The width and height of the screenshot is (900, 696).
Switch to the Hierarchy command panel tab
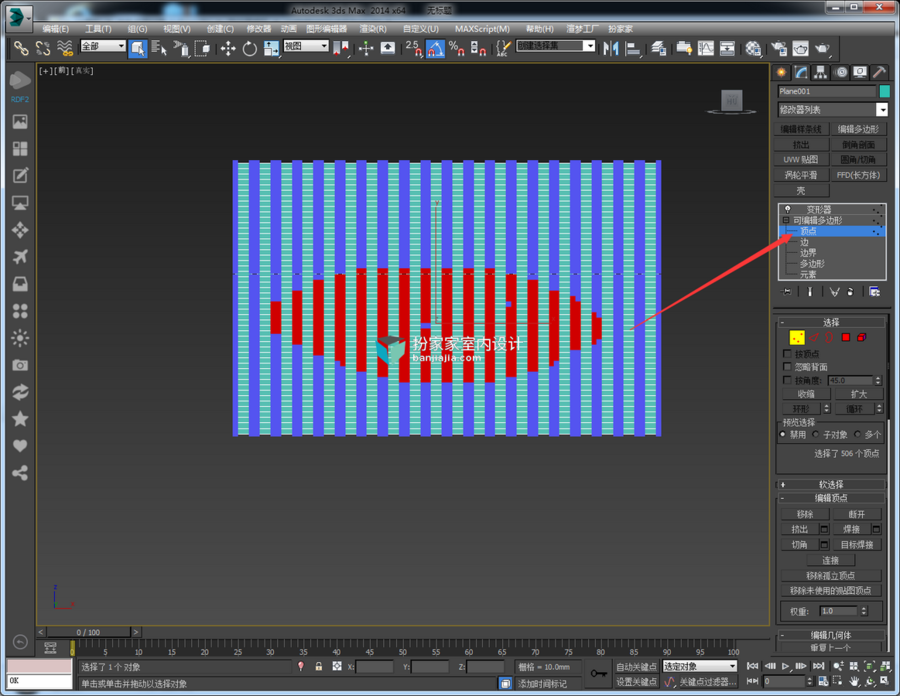click(821, 72)
